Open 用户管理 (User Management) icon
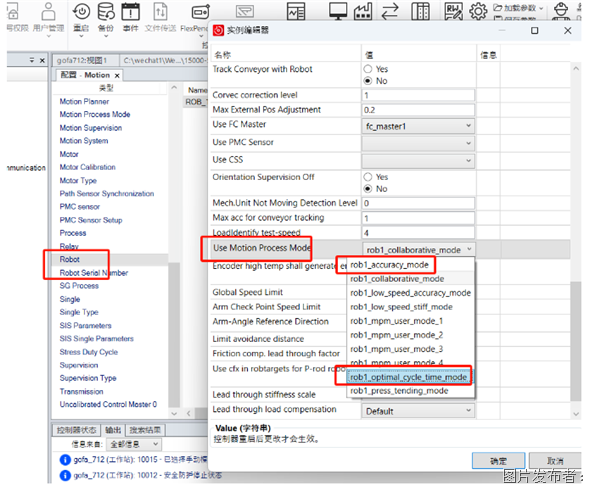 coord(47,15)
